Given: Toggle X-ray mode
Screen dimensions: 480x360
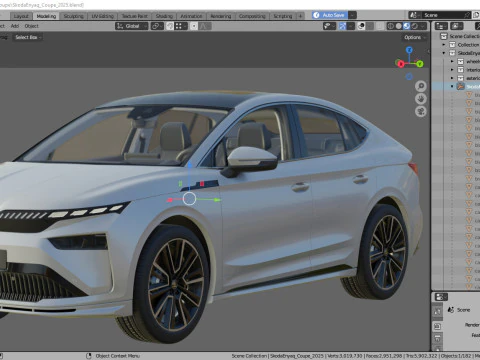Looking at the screenshot, I should (380, 26).
